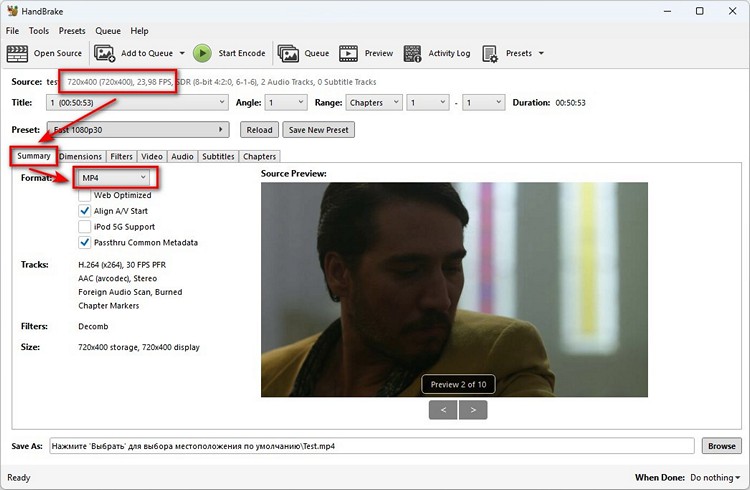
Task: Show the next preview image
Action: [473, 410]
